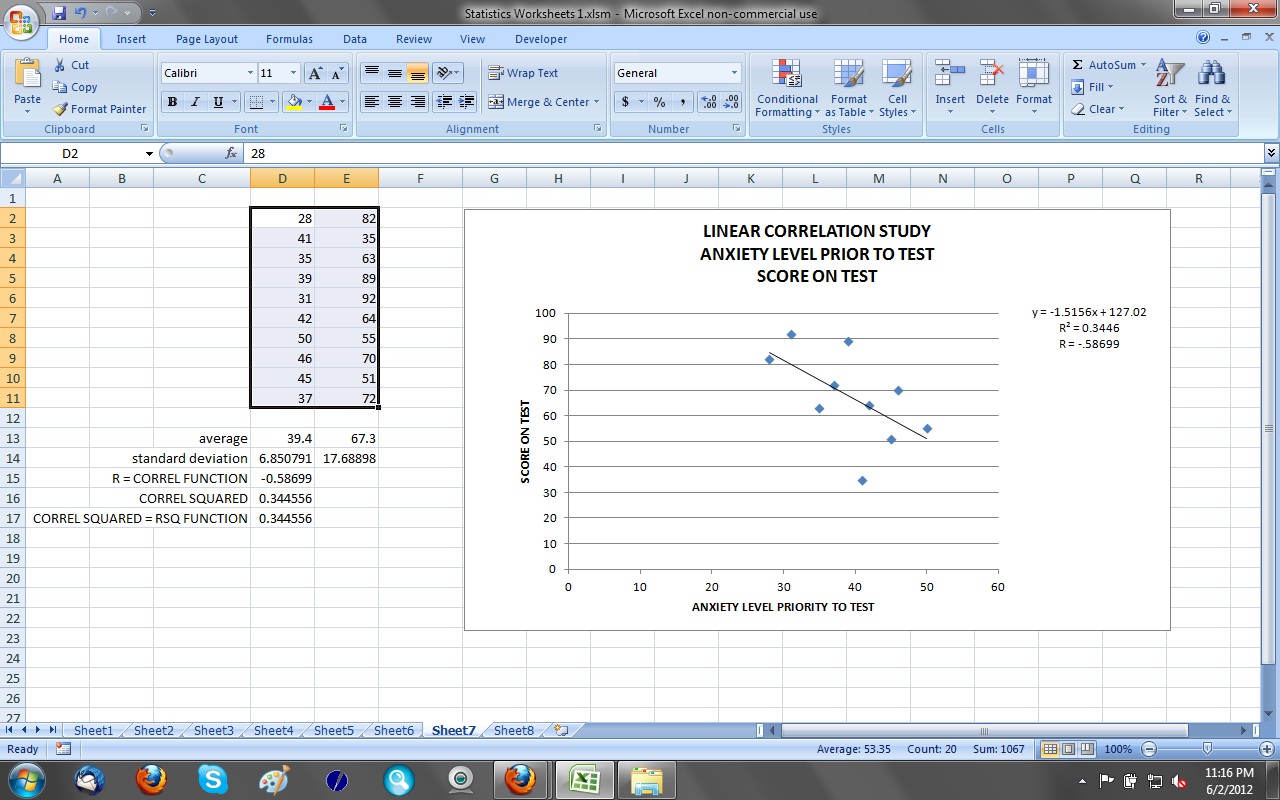Viewport: 1280px width, 800px height.
Task: Click row 13 header
Action: click(12, 438)
